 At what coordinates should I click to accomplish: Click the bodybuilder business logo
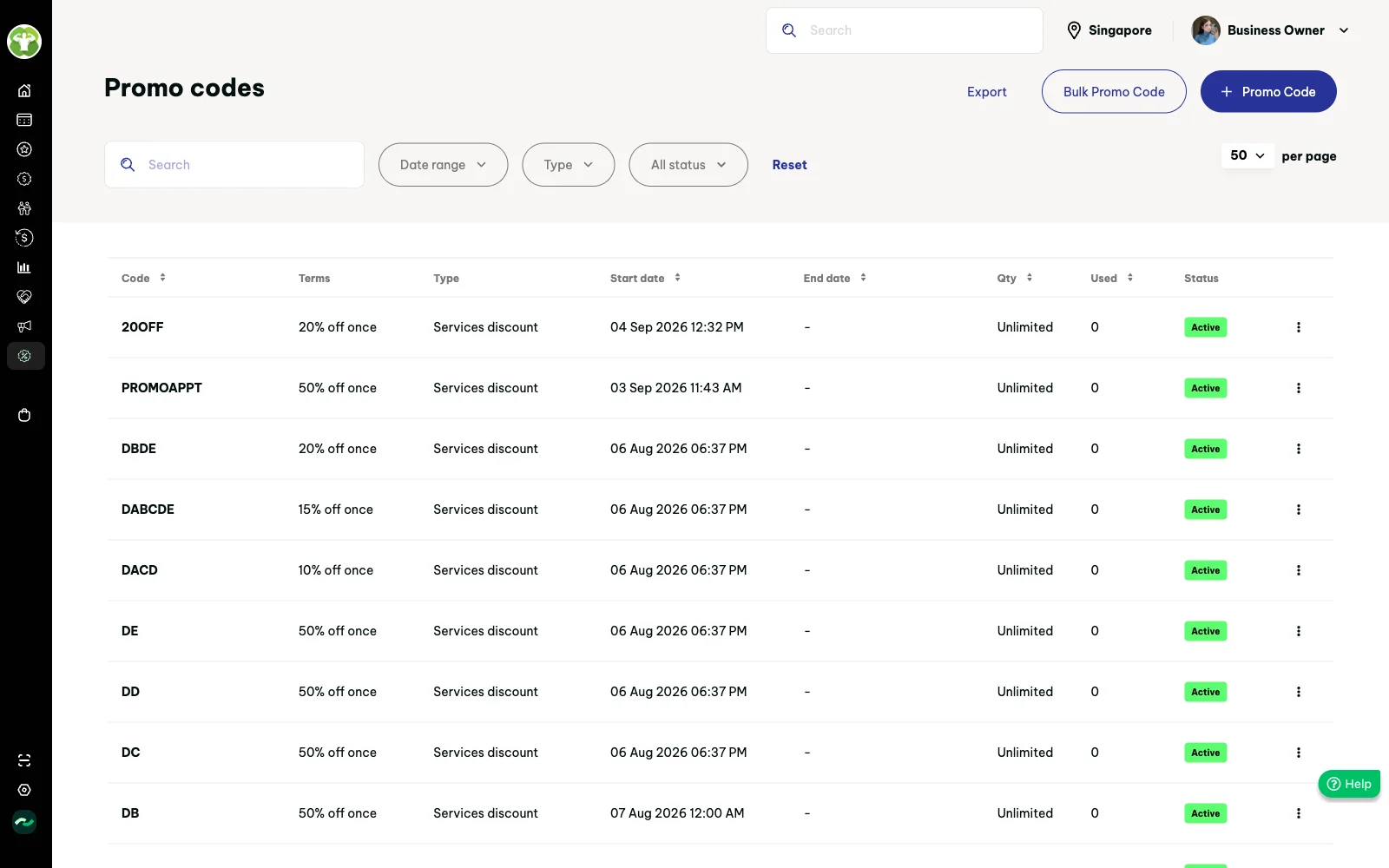[24, 42]
